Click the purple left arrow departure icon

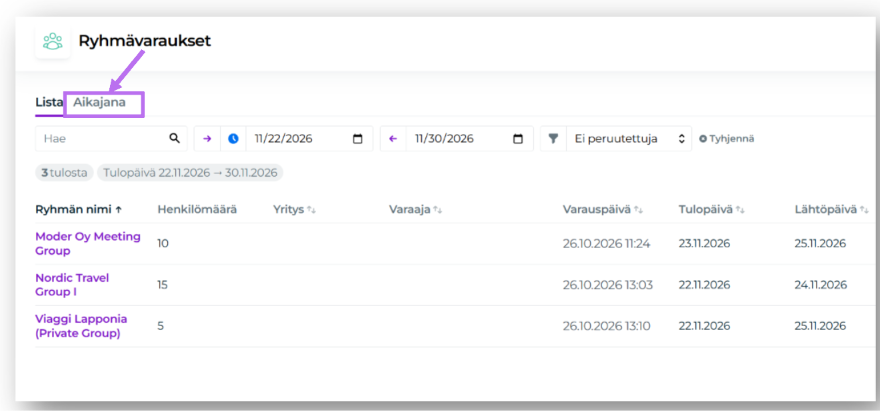(x=393, y=139)
